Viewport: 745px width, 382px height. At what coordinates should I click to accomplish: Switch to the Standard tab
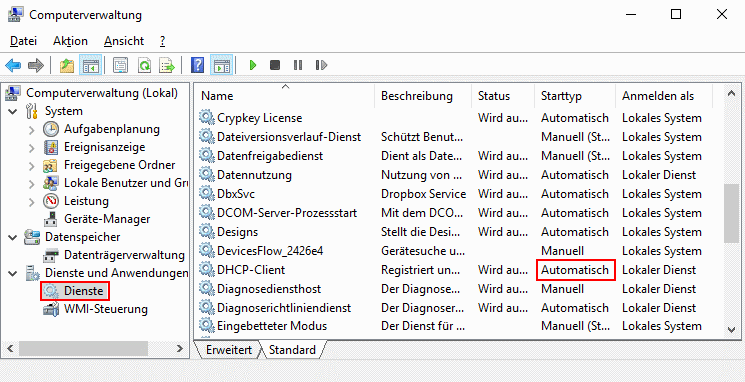click(x=292, y=350)
